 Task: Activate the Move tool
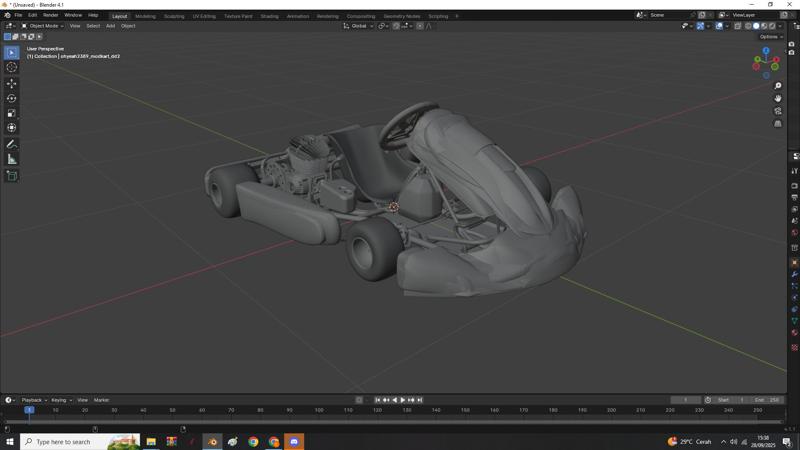(x=12, y=83)
